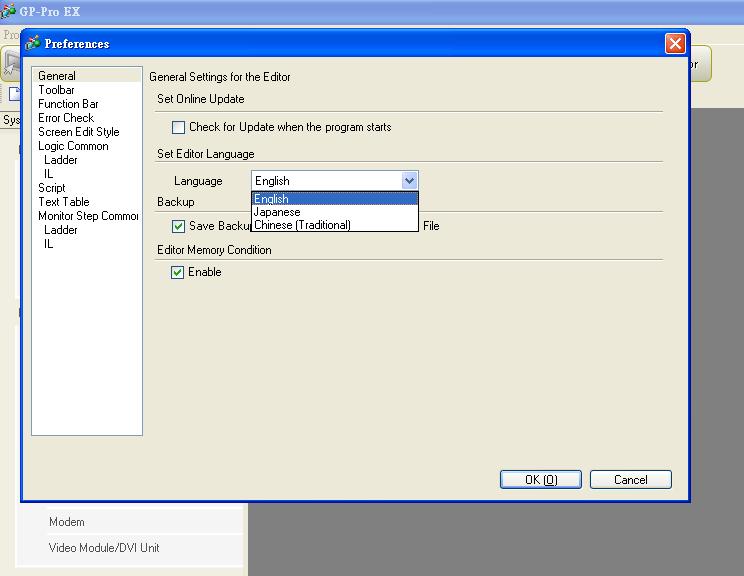Open Script preferences

pos(52,188)
